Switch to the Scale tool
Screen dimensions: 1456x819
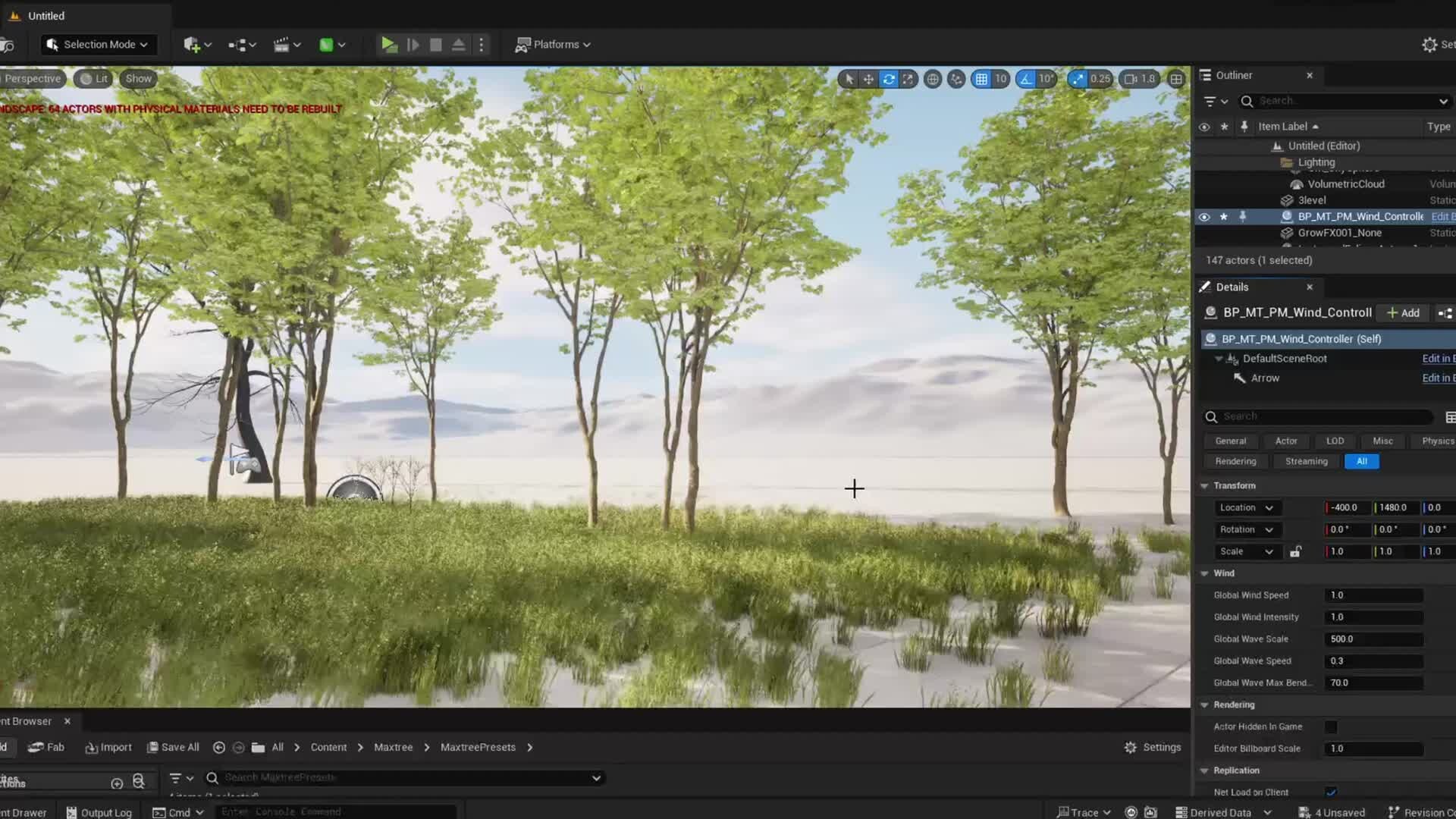tap(909, 79)
